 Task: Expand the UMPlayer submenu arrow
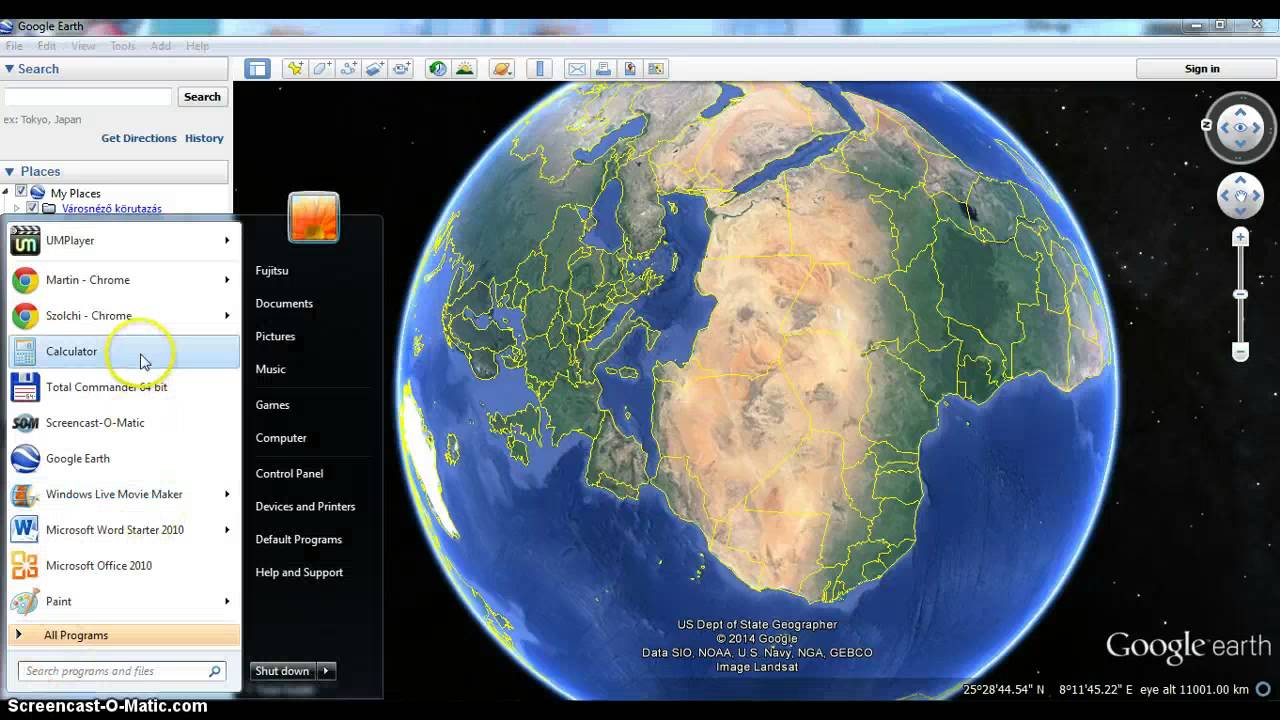[227, 240]
